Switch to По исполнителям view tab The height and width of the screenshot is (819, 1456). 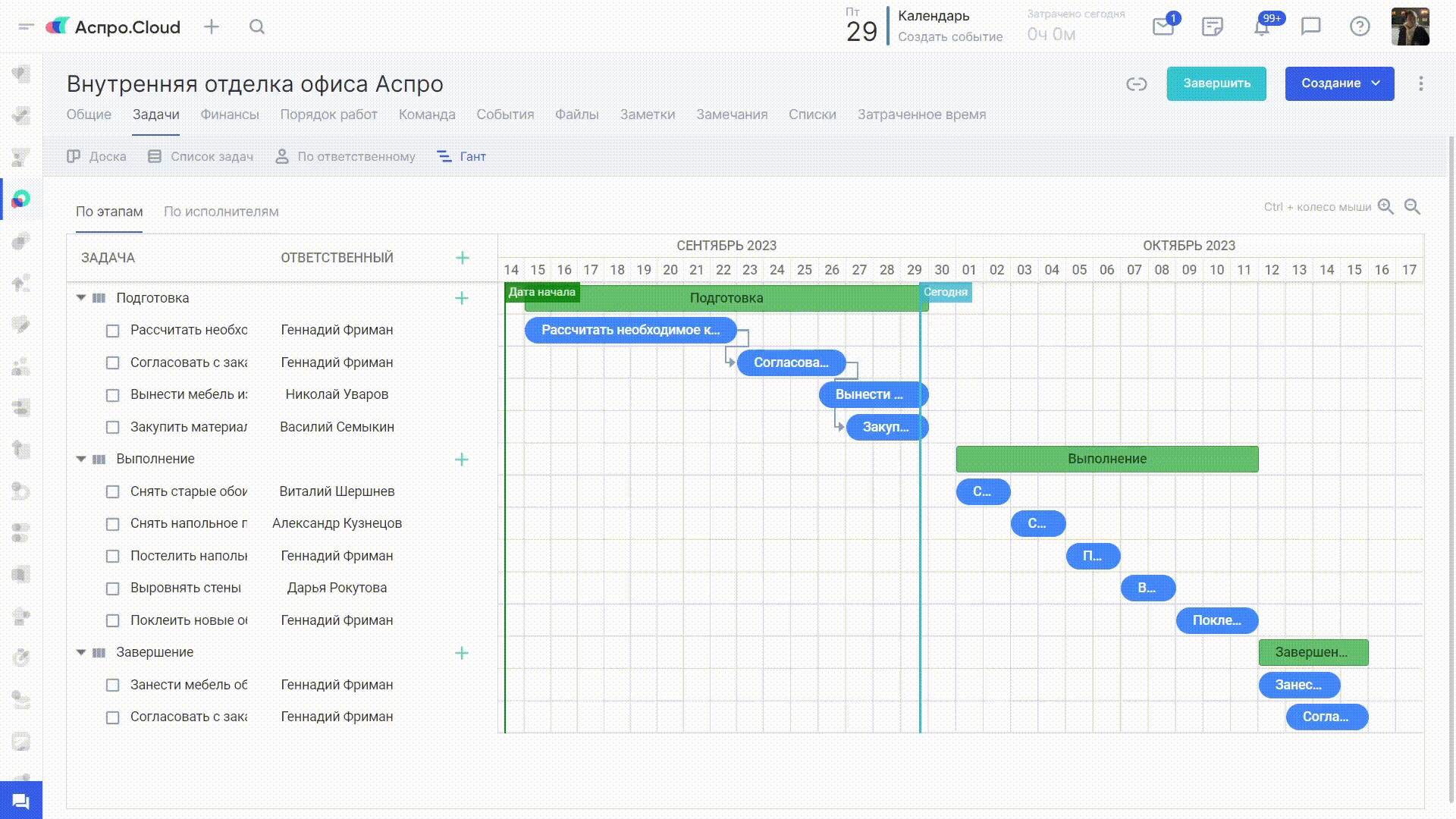[221, 212]
